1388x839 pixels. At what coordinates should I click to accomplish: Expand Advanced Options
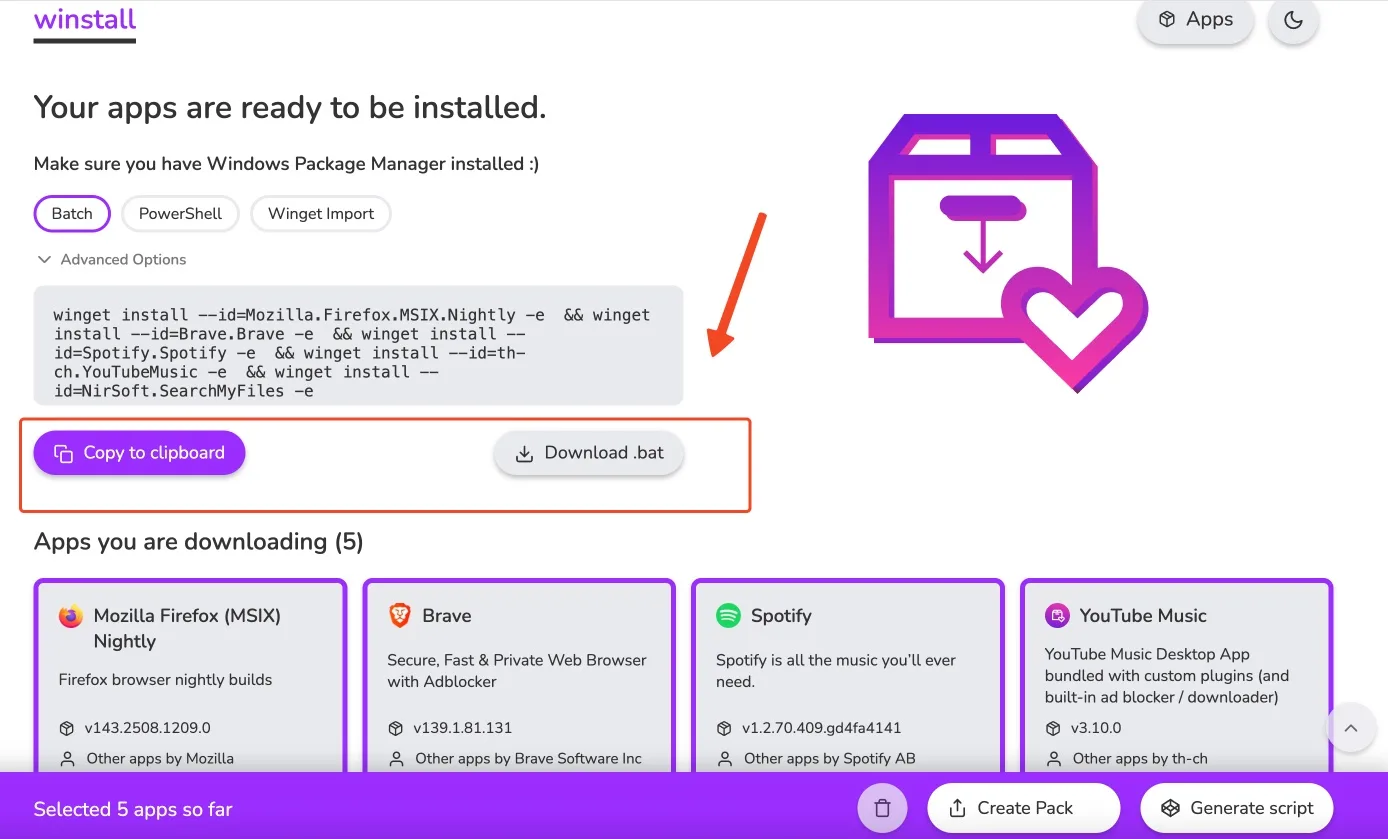(x=111, y=259)
